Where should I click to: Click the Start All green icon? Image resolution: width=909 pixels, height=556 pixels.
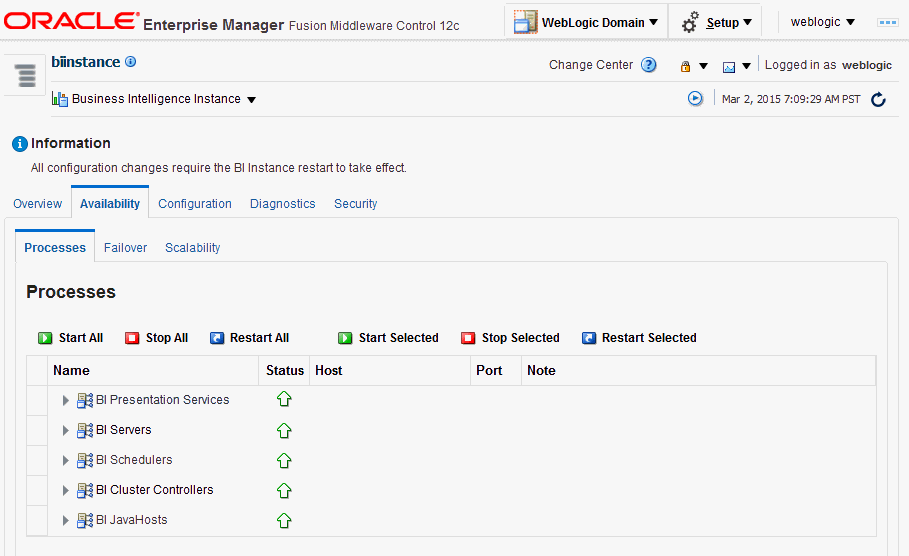[x=45, y=338]
